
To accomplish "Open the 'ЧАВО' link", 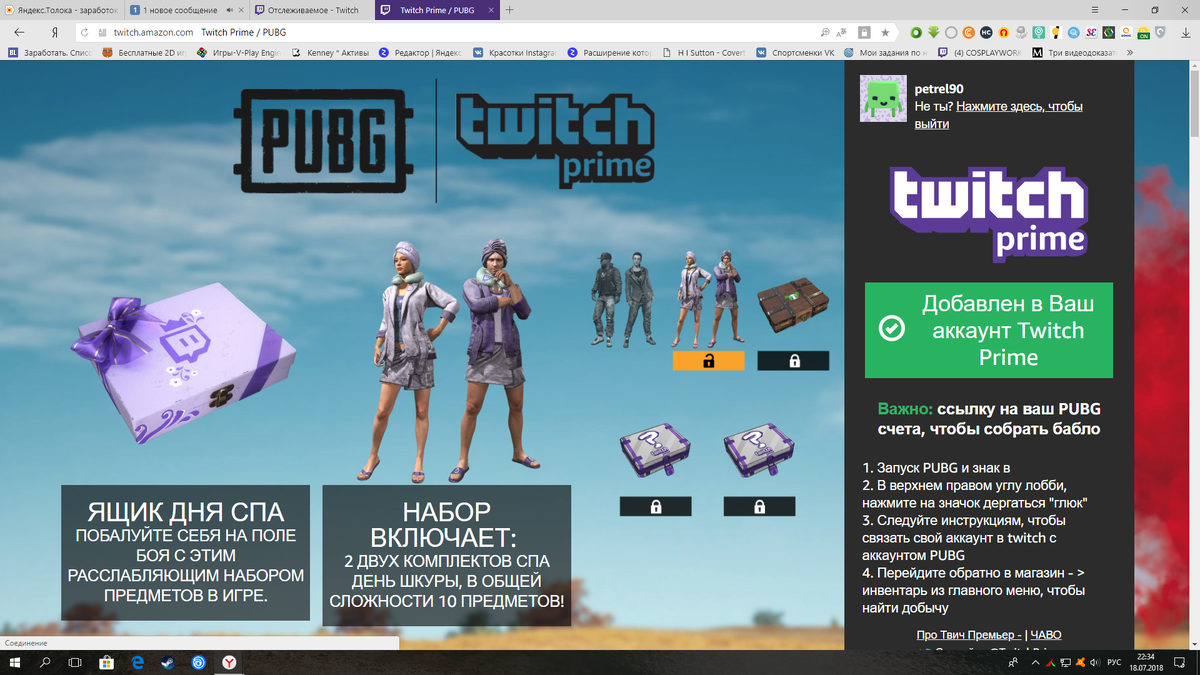I will [1046, 635].
